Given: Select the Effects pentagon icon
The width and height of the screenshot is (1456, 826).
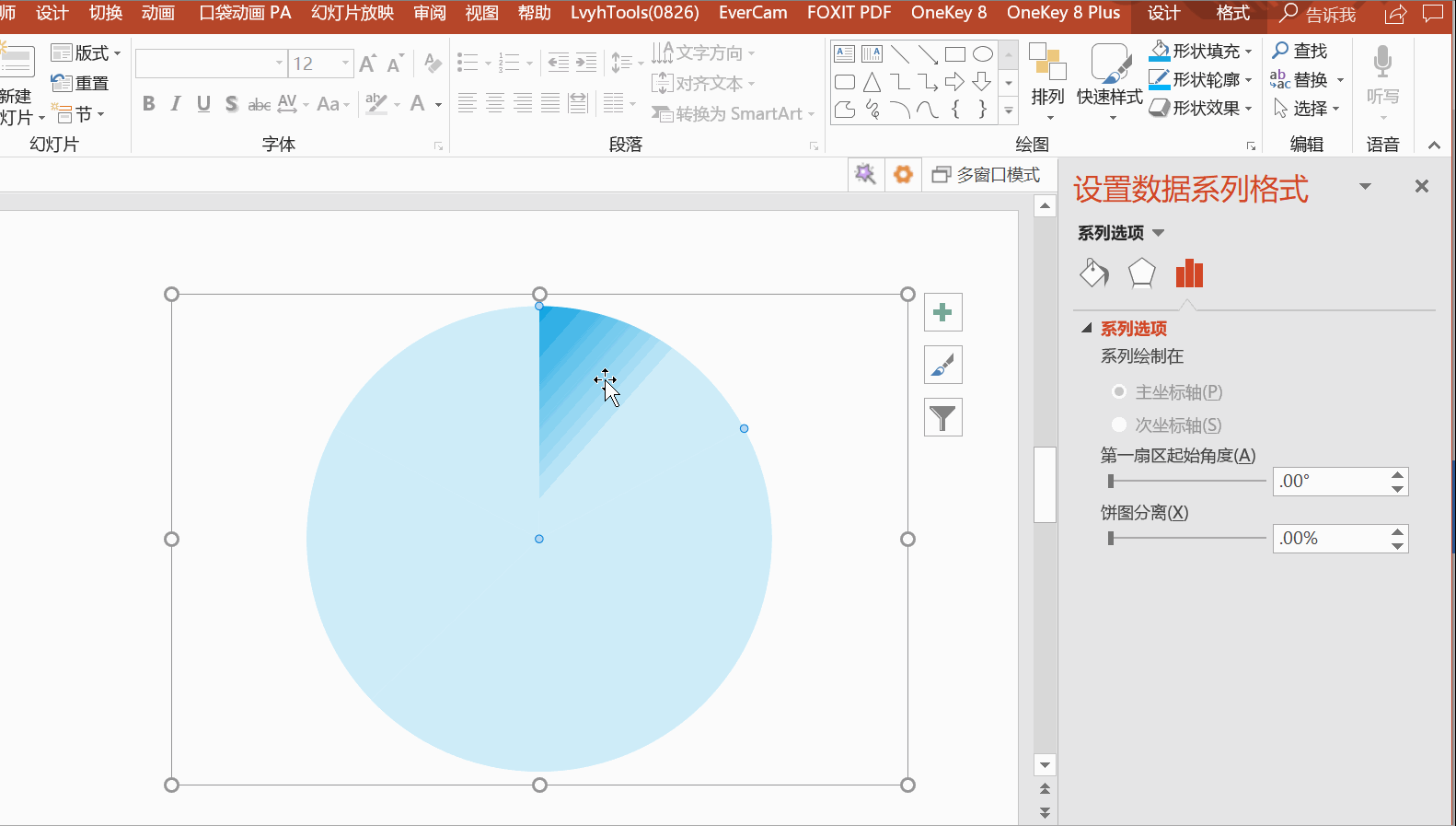Looking at the screenshot, I should (x=1141, y=273).
